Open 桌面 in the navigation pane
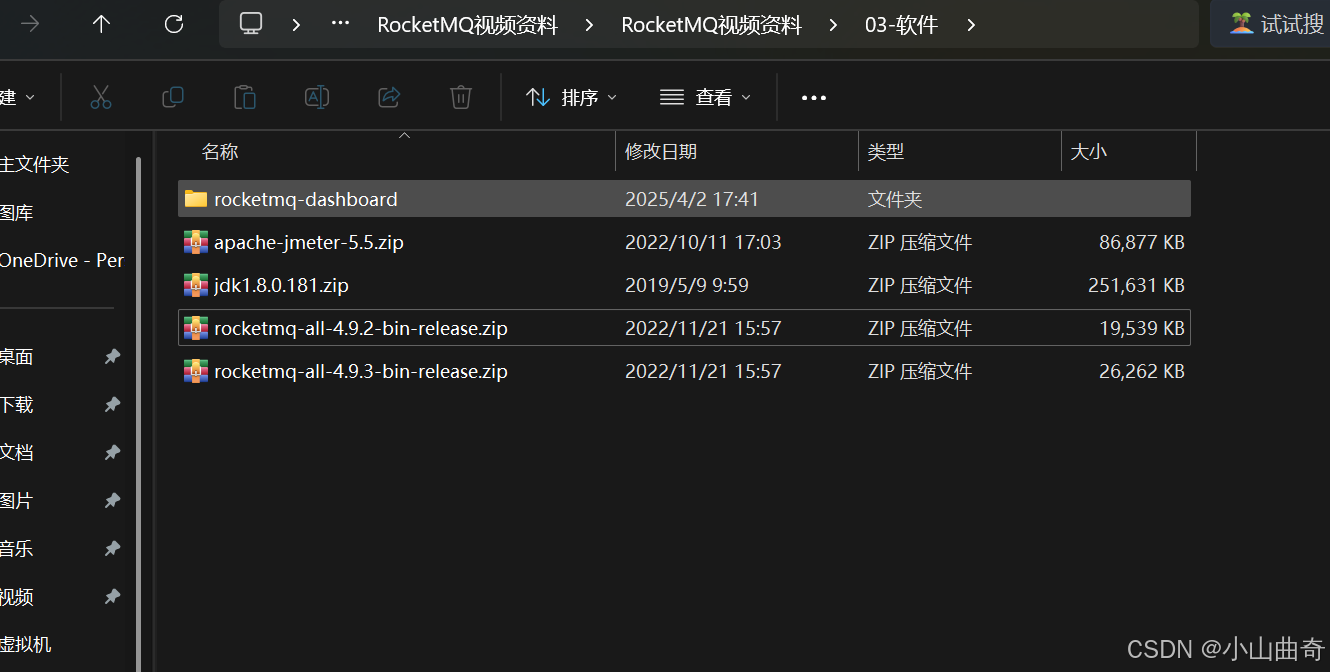 [17, 357]
